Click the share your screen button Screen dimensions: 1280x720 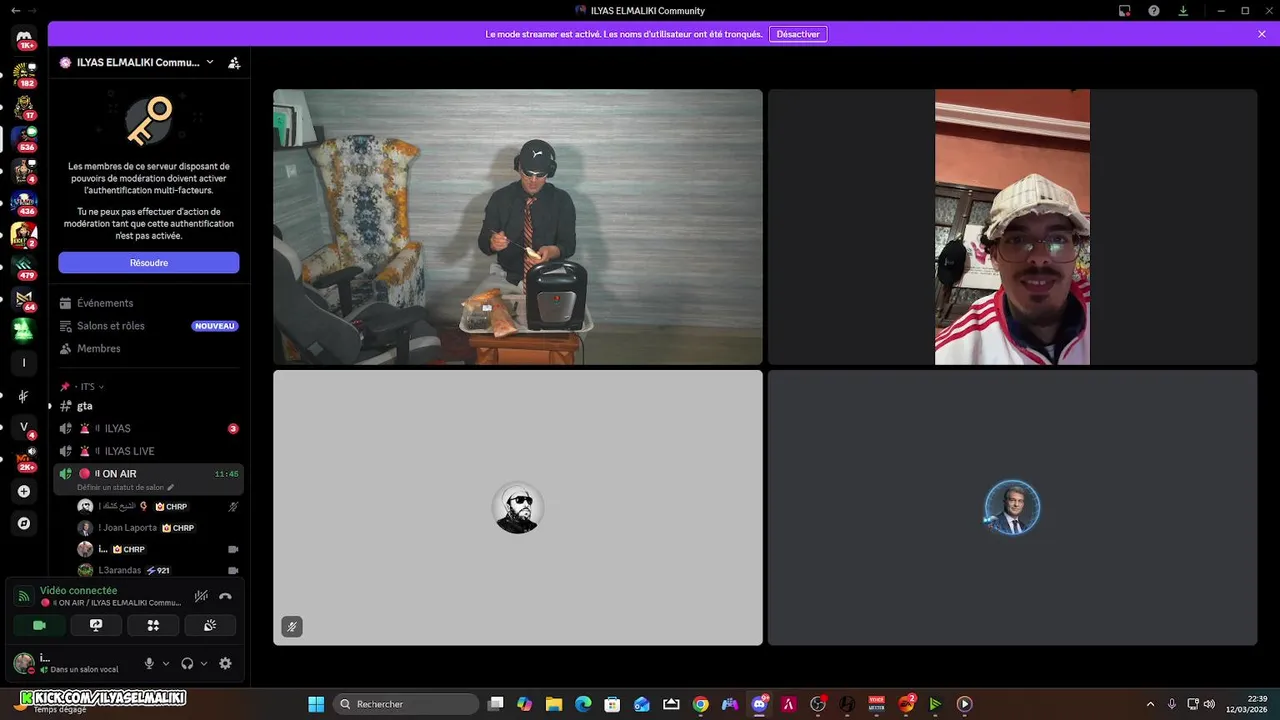point(96,625)
